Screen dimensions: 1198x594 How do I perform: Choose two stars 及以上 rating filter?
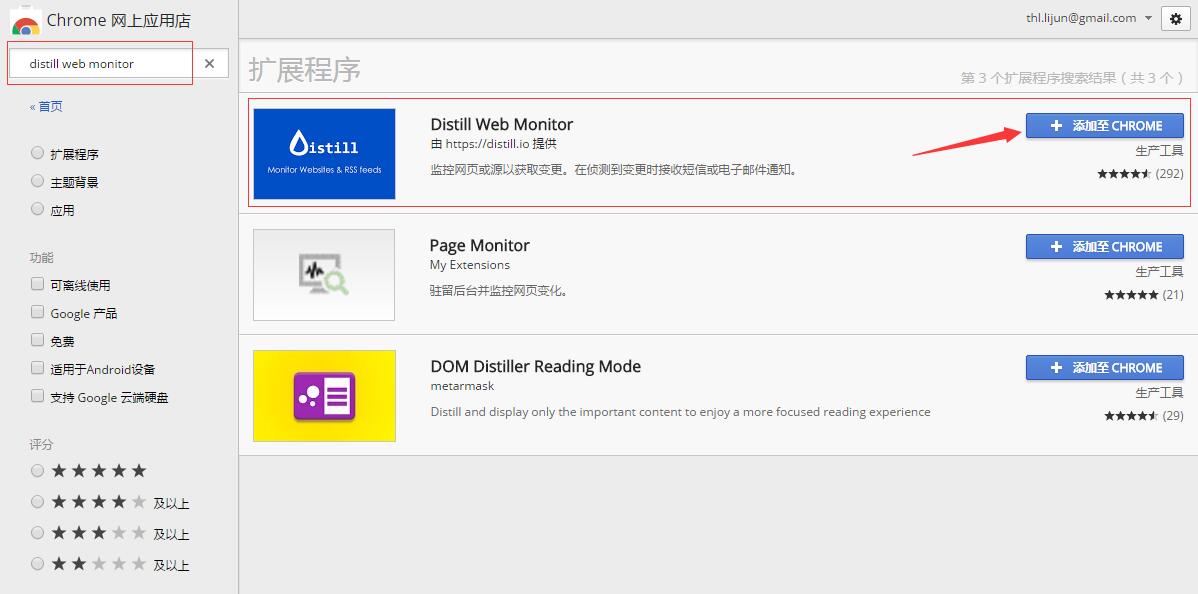click(x=37, y=563)
